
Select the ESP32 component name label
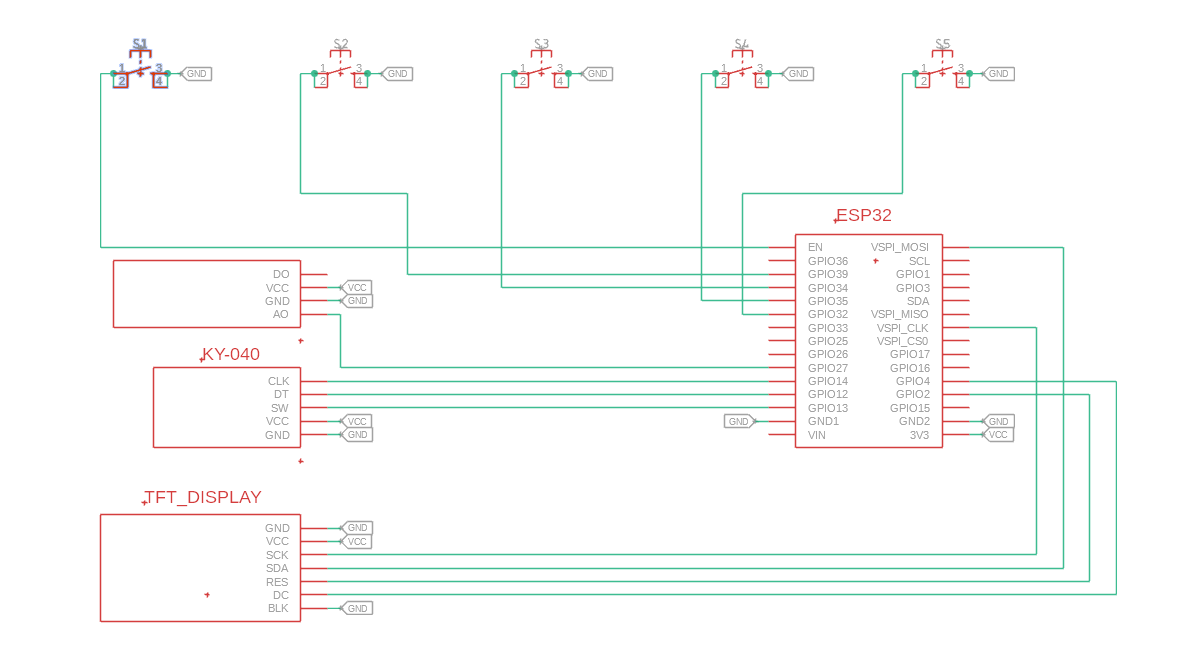(864, 215)
